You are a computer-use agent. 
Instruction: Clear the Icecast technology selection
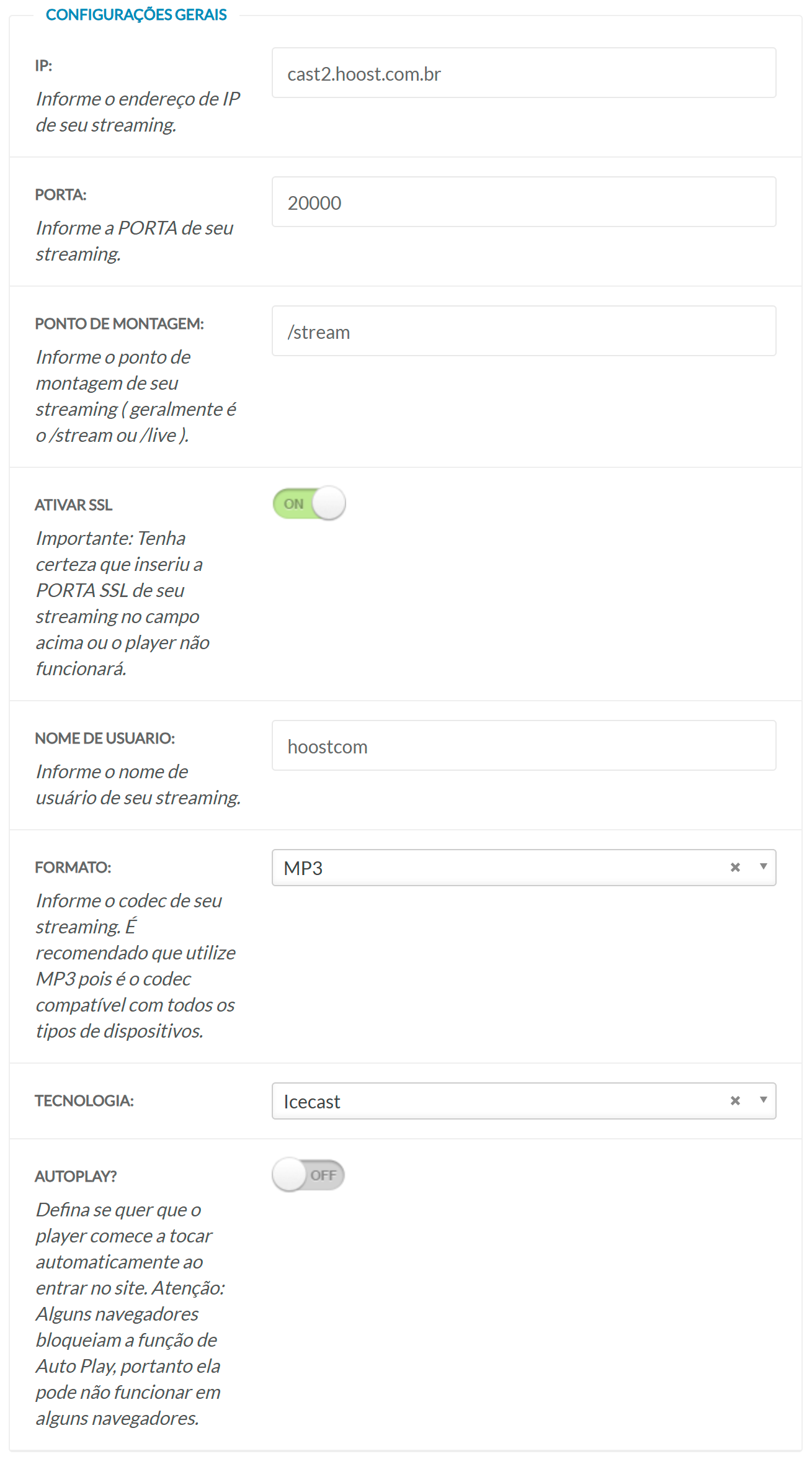735,1101
